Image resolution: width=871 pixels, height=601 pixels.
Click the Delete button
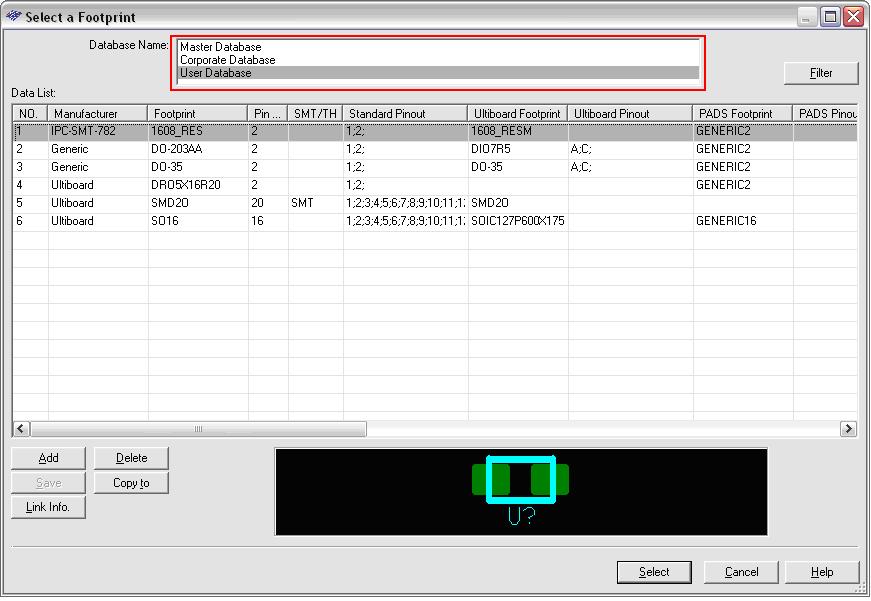pyautogui.click(x=131, y=458)
